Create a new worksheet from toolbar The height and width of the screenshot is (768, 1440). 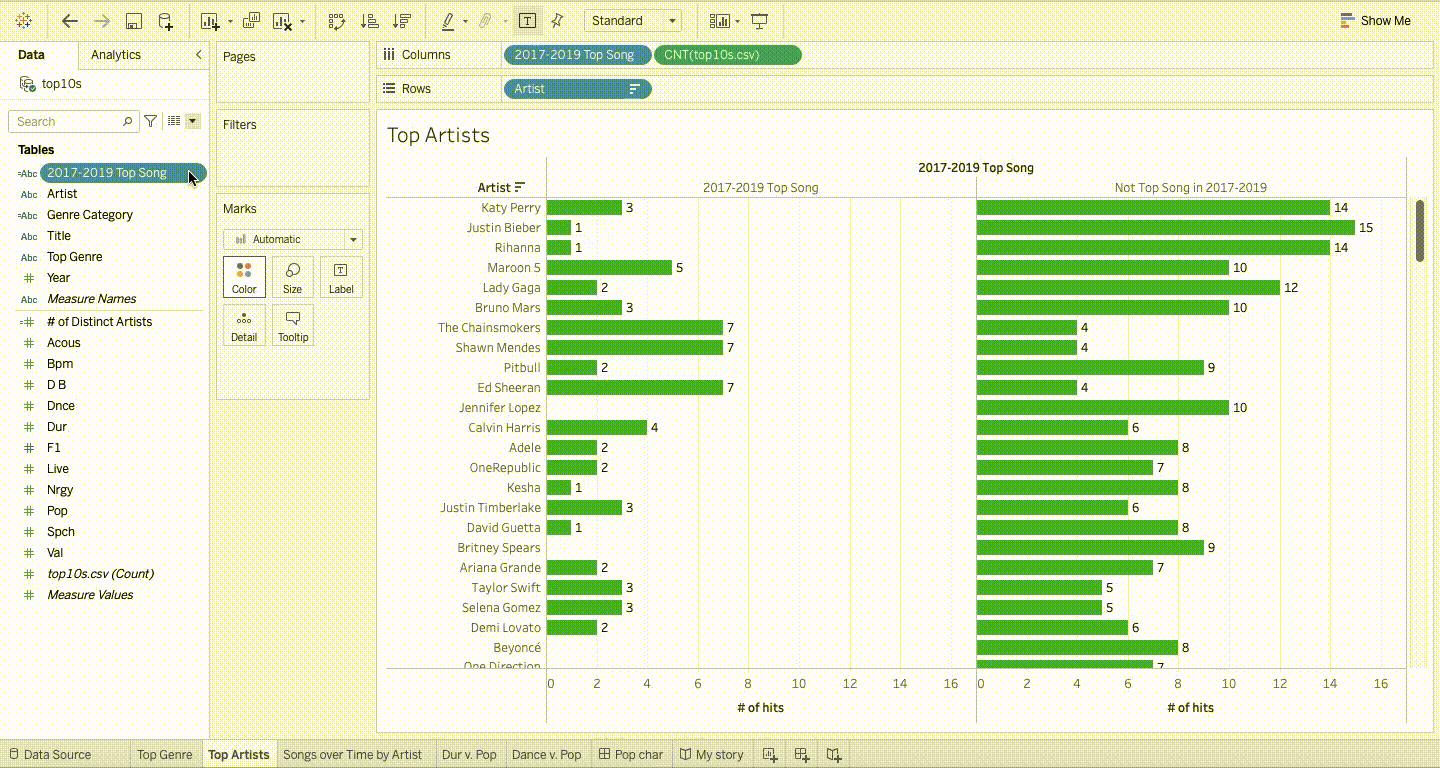click(x=209, y=21)
